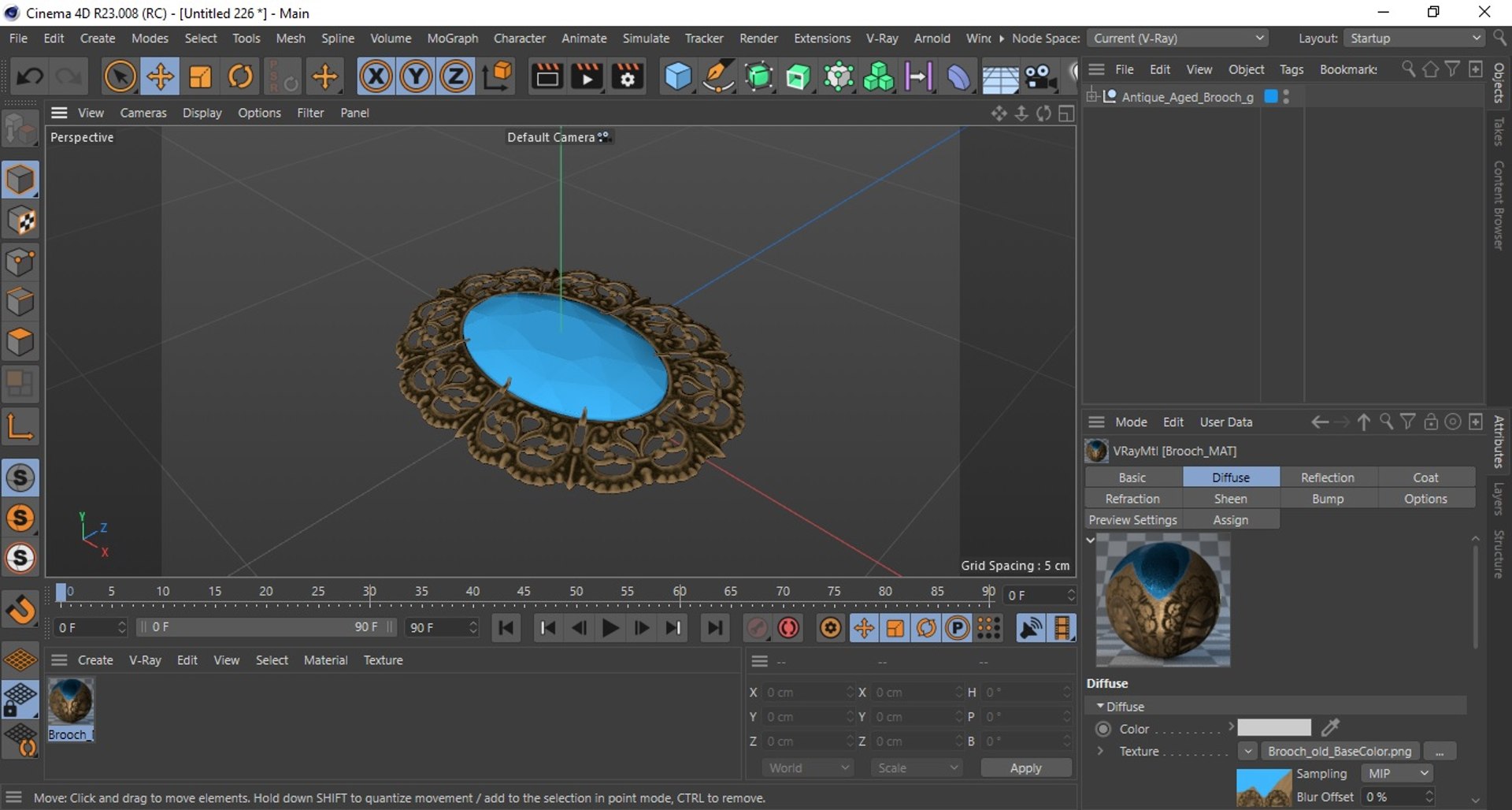Click the object layer color swatch

(x=1270, y=96)
